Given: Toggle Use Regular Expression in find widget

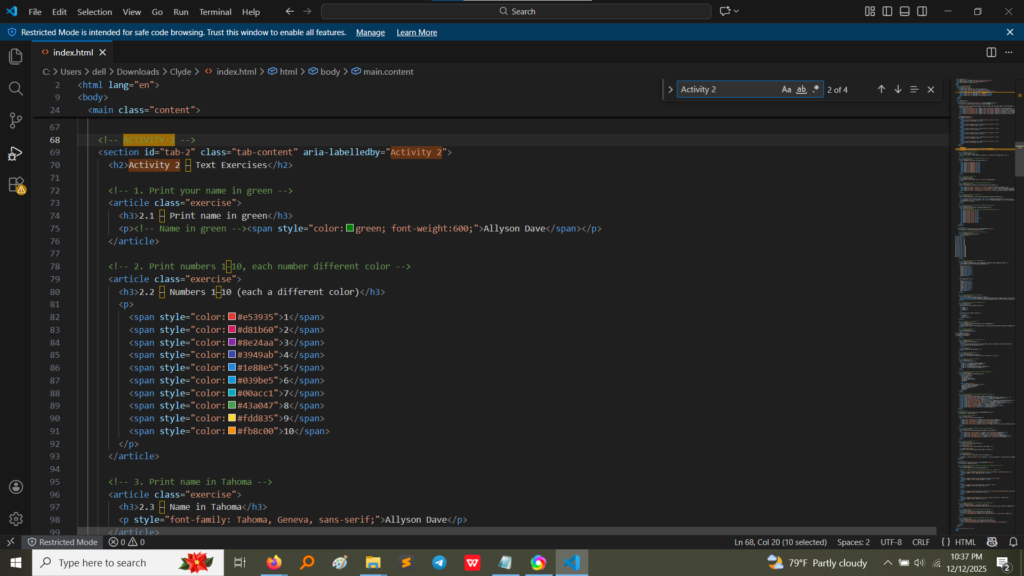Looking at the screenshot, I should (x=815, y=89).
